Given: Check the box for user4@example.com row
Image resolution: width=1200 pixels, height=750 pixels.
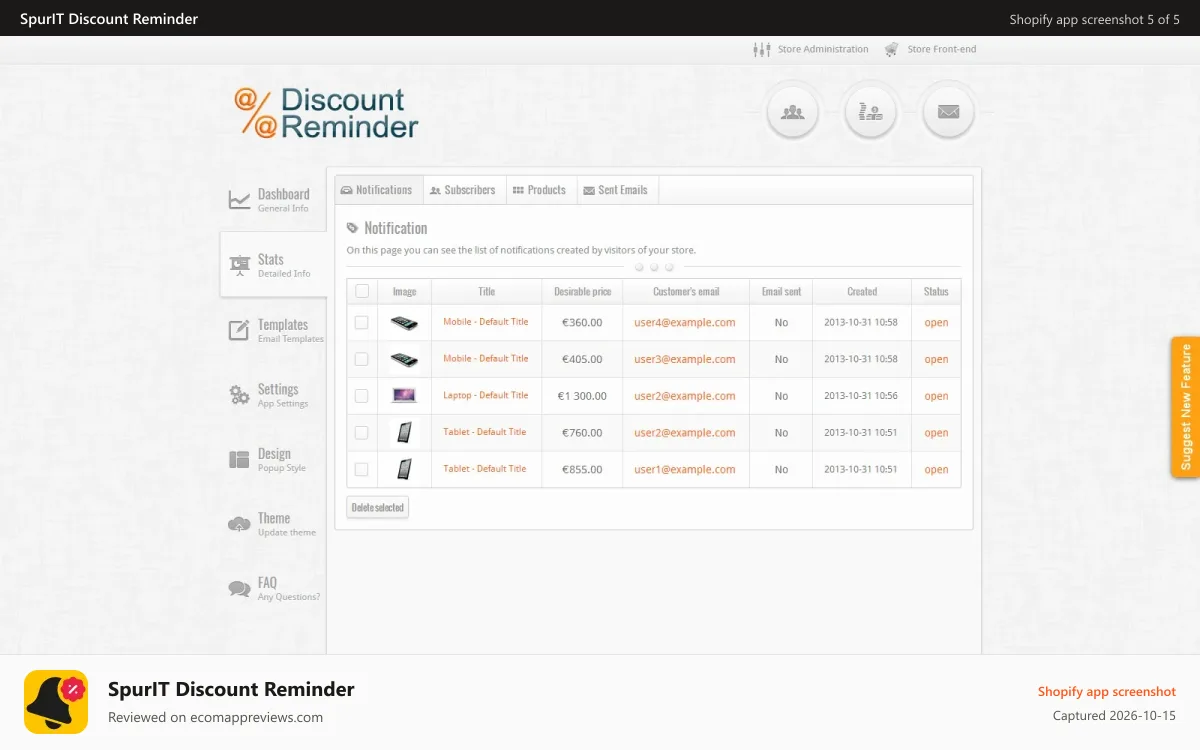Looking at the screenshot, I should [362, 322].
